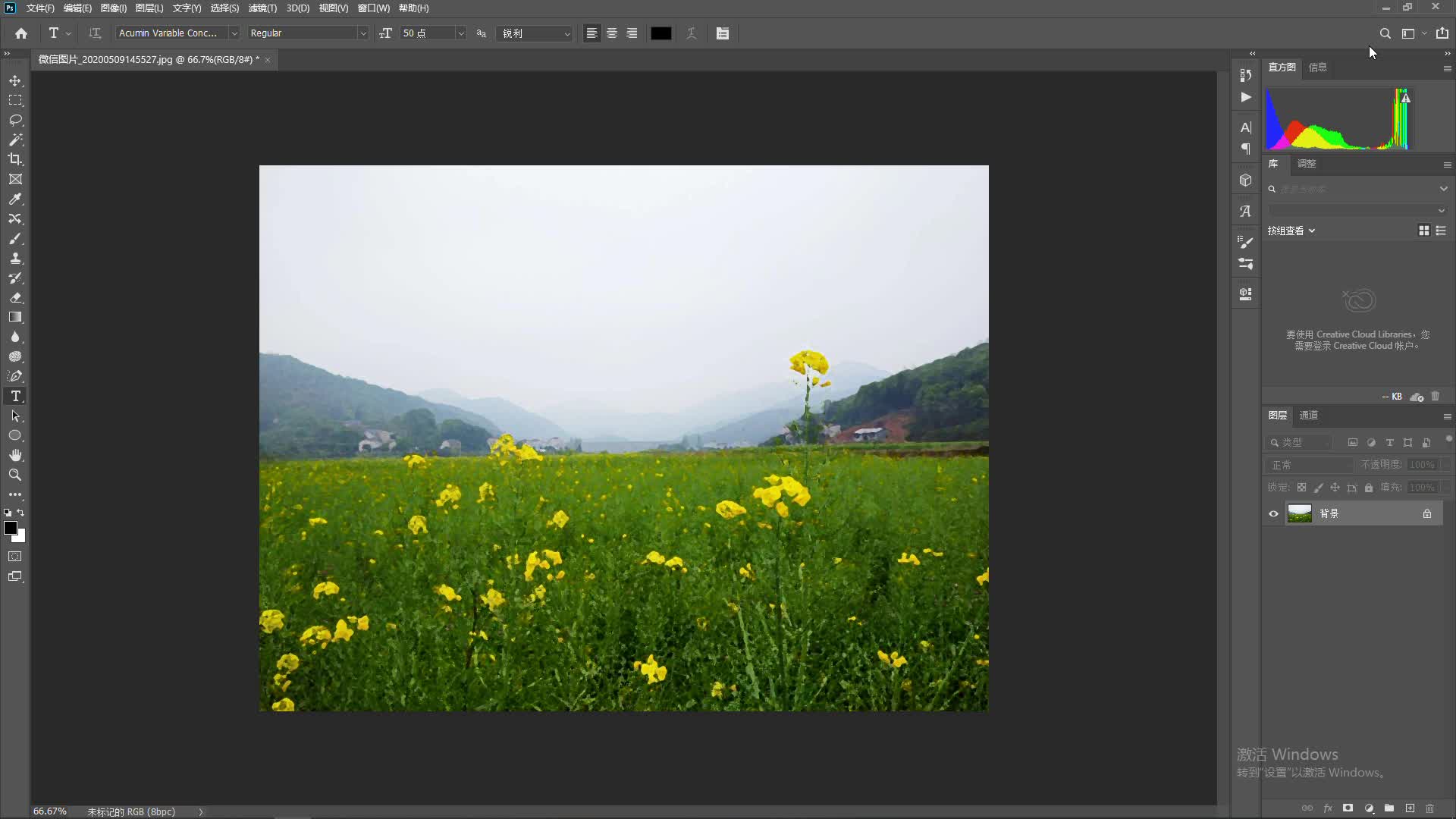Click the Home icon in options bar
Image resolution: width=1456 pixels, height=819 pixels.
[21, 33]
